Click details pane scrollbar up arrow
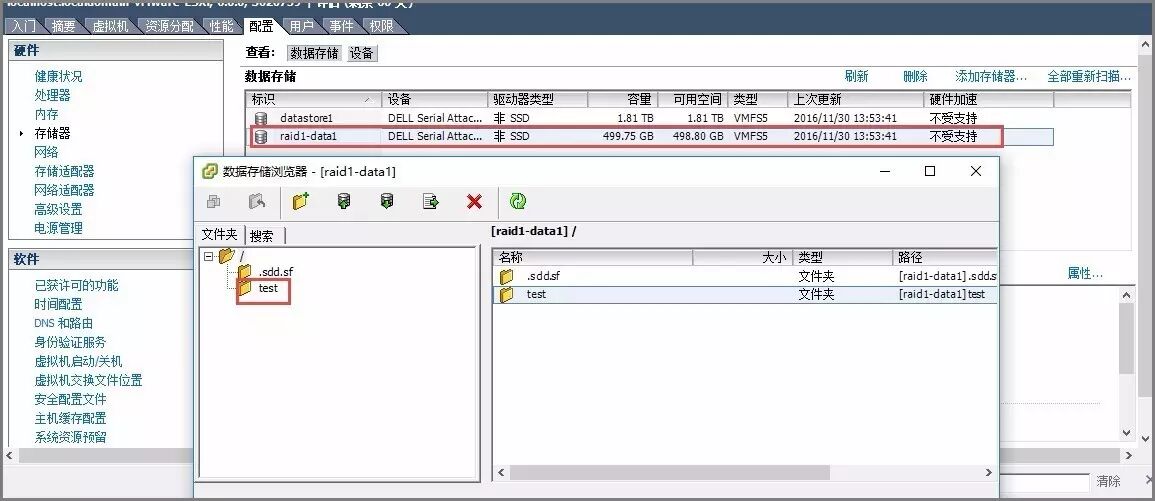 click(x=1126, y=295)
